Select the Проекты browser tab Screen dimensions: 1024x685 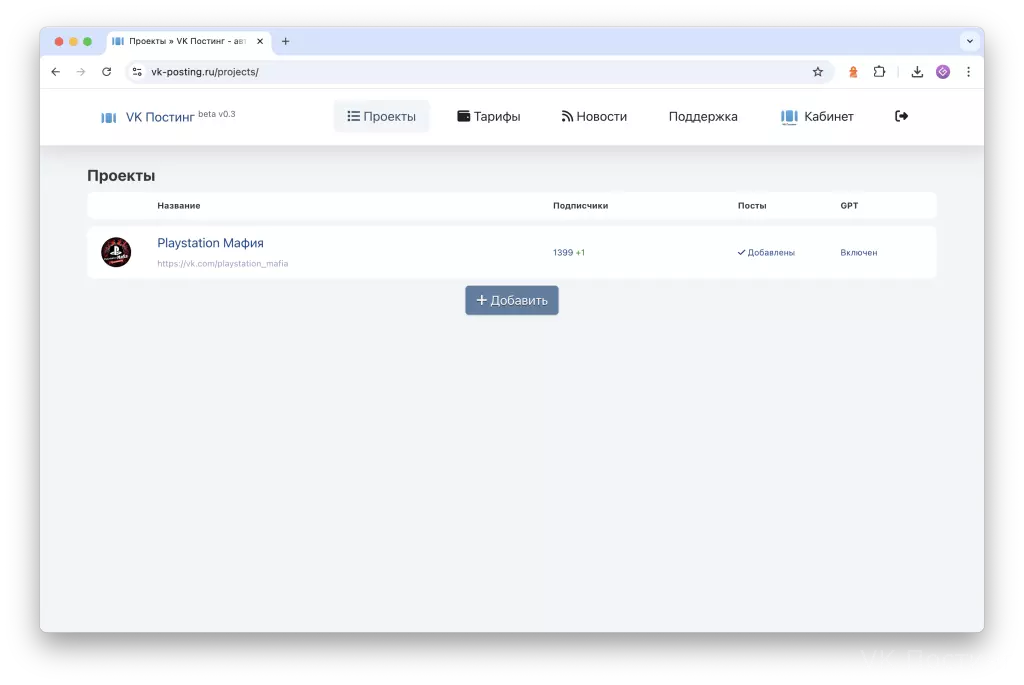click(187, 41)
